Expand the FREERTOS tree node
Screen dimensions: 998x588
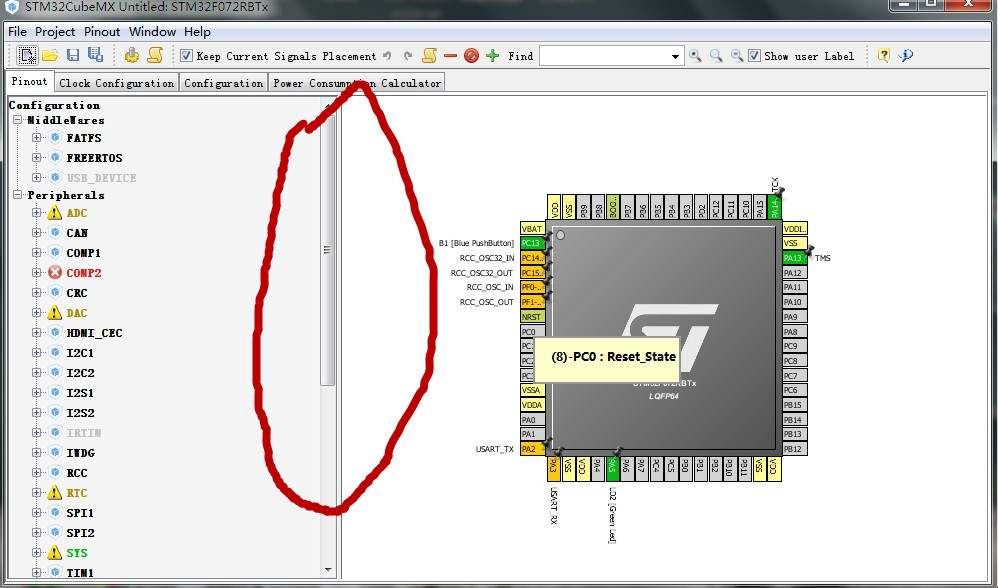pyautogui.click(x=36, y=157)
